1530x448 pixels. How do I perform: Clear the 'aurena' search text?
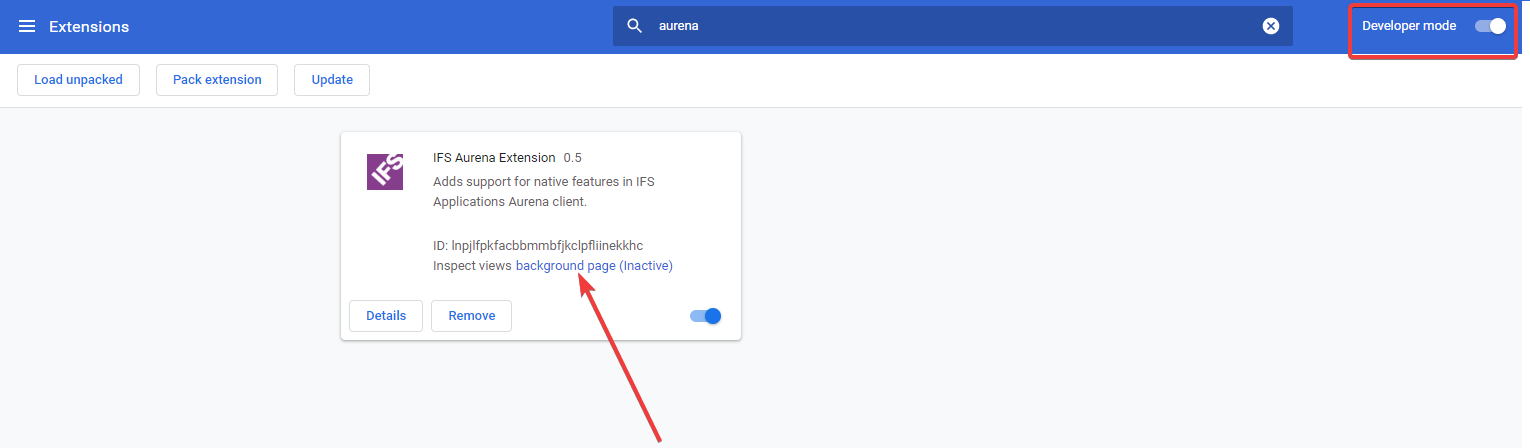pyautogui.click(x=1270, y=26)
